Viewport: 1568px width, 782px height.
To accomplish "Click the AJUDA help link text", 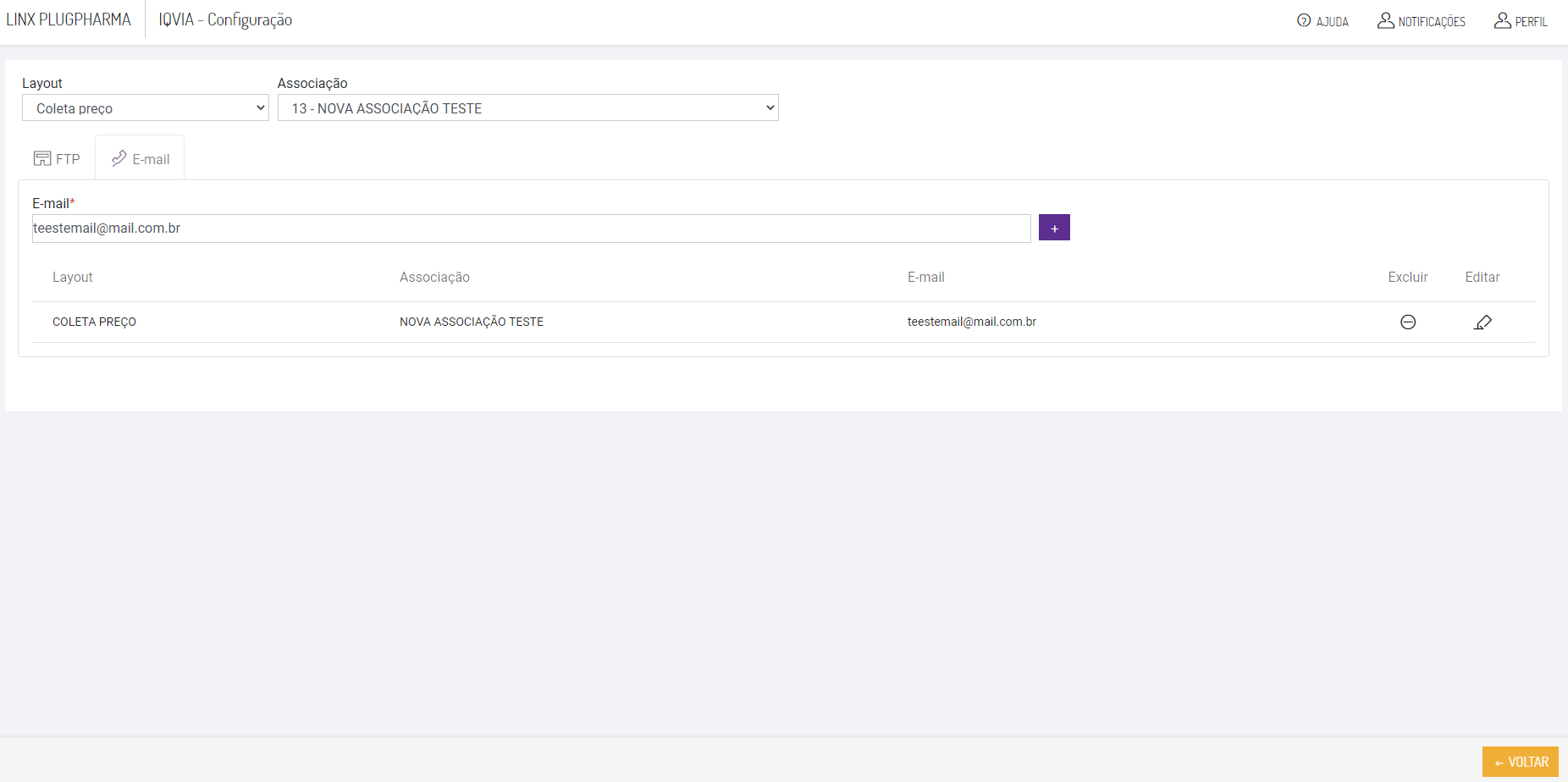I will (1332, 22).
